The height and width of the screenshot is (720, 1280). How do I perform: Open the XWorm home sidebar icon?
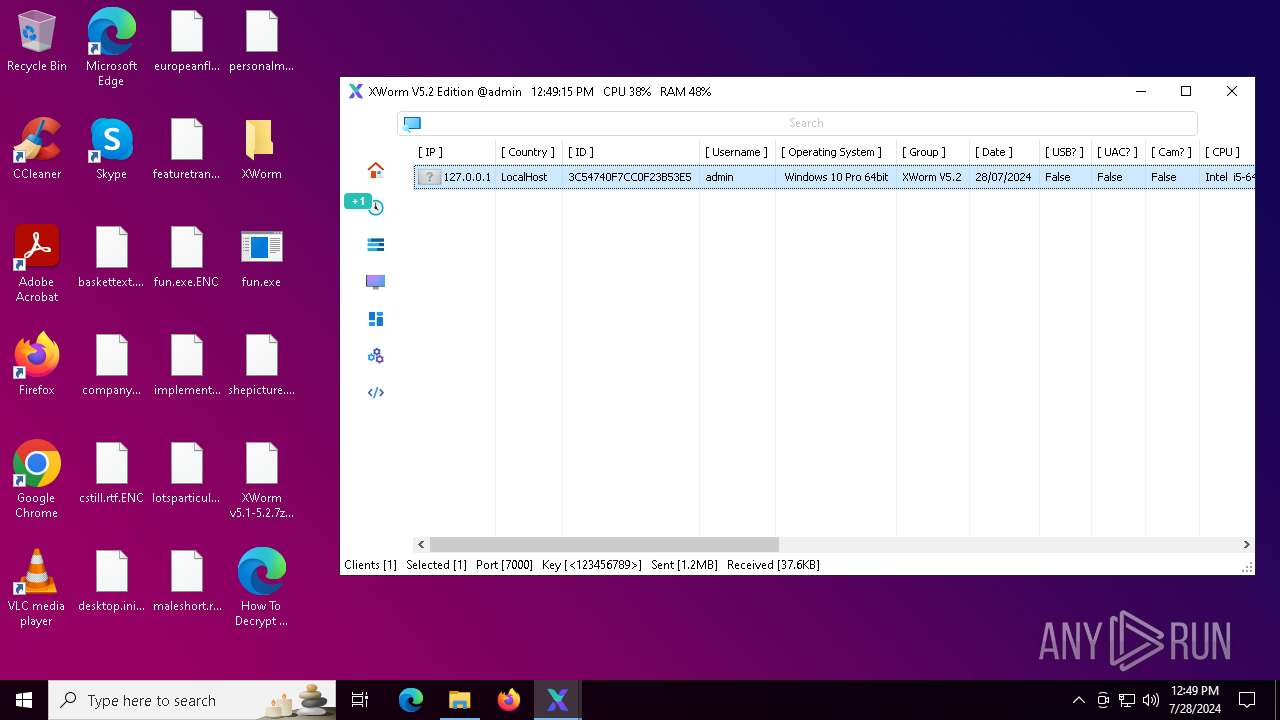tap(376, 170)
